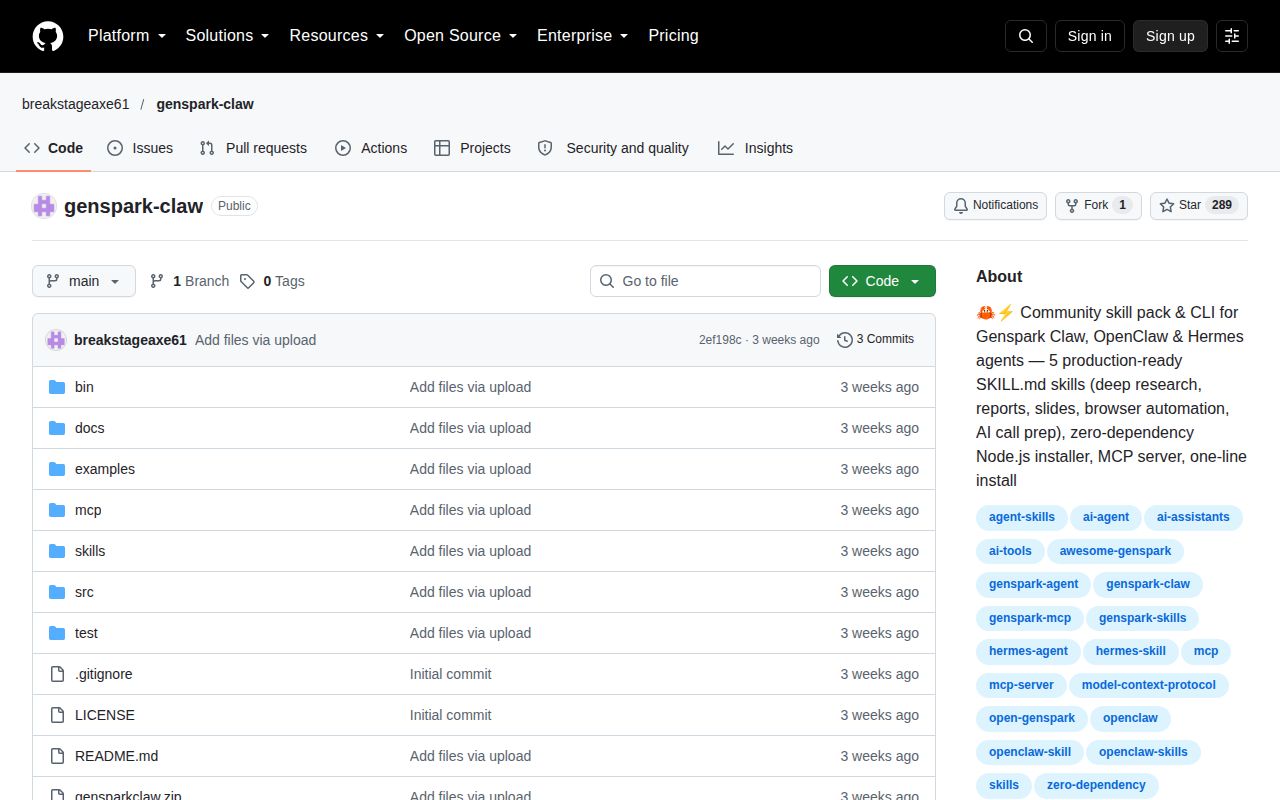Click the test folder icon
1280x800 pixels.
tap(57, 633)
